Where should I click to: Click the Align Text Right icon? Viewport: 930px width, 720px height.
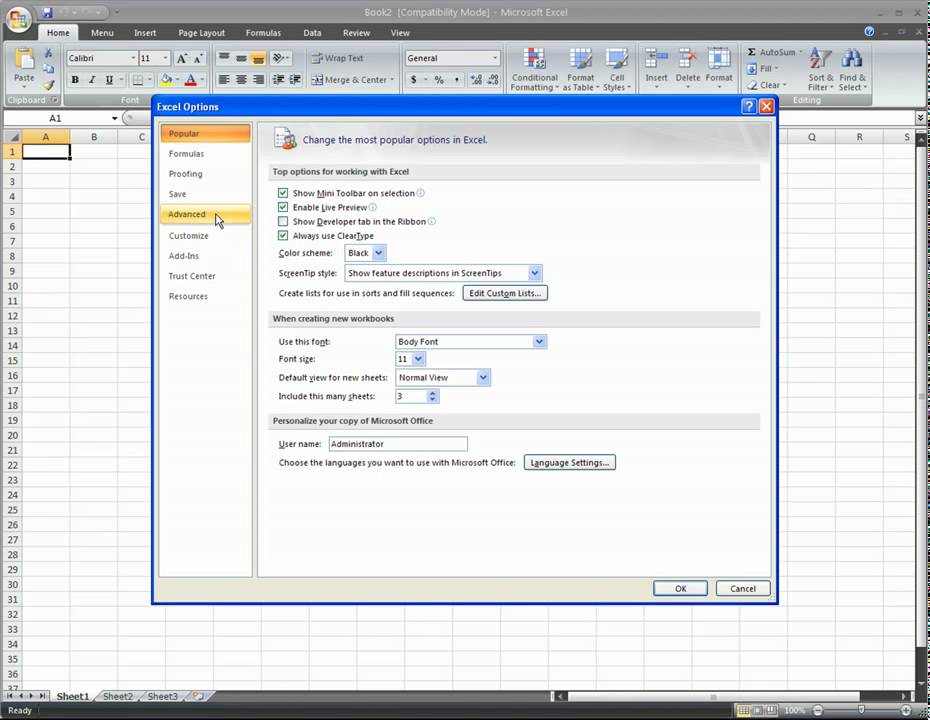click(x=258, y=79)
